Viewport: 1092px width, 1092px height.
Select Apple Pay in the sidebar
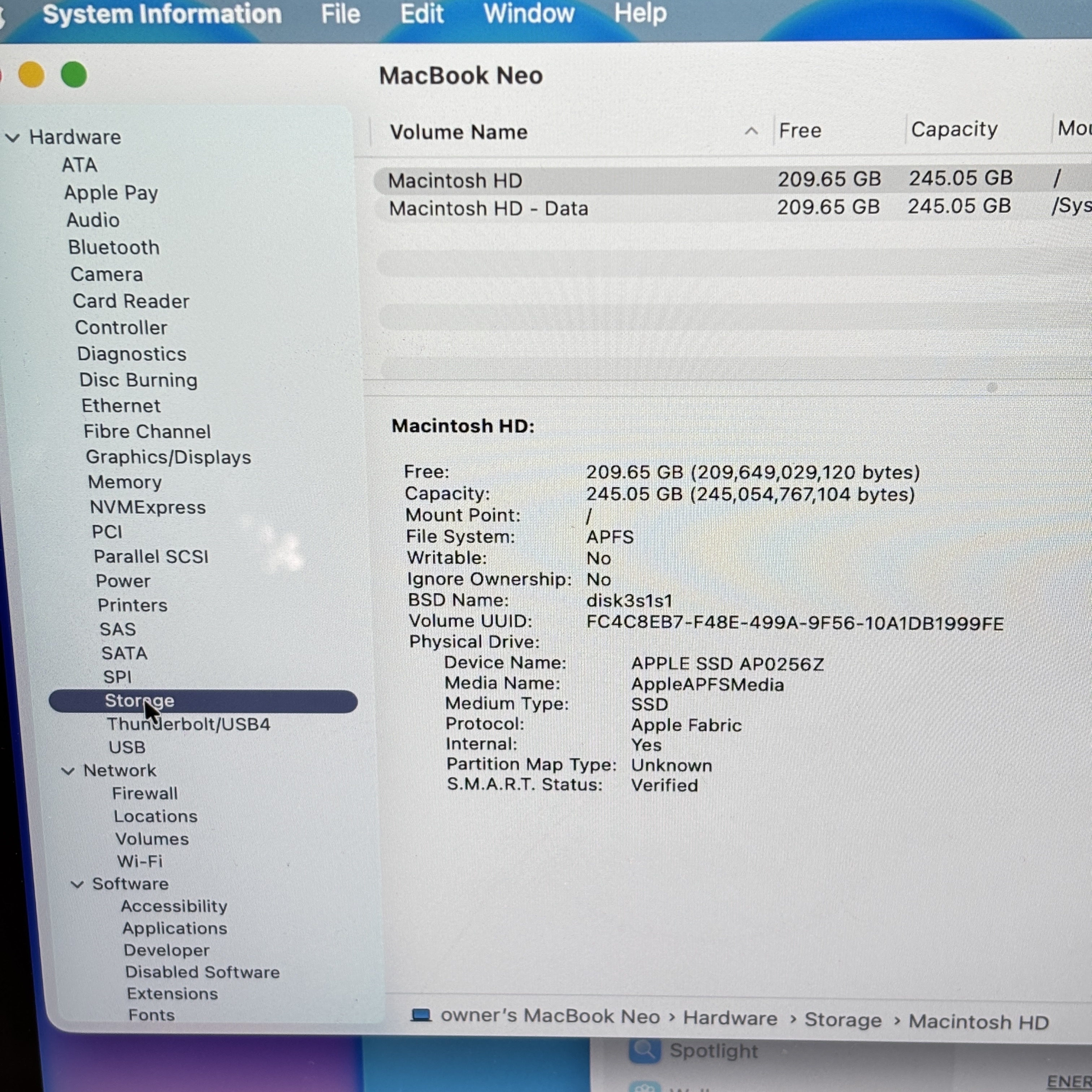[x=111, y=193]
